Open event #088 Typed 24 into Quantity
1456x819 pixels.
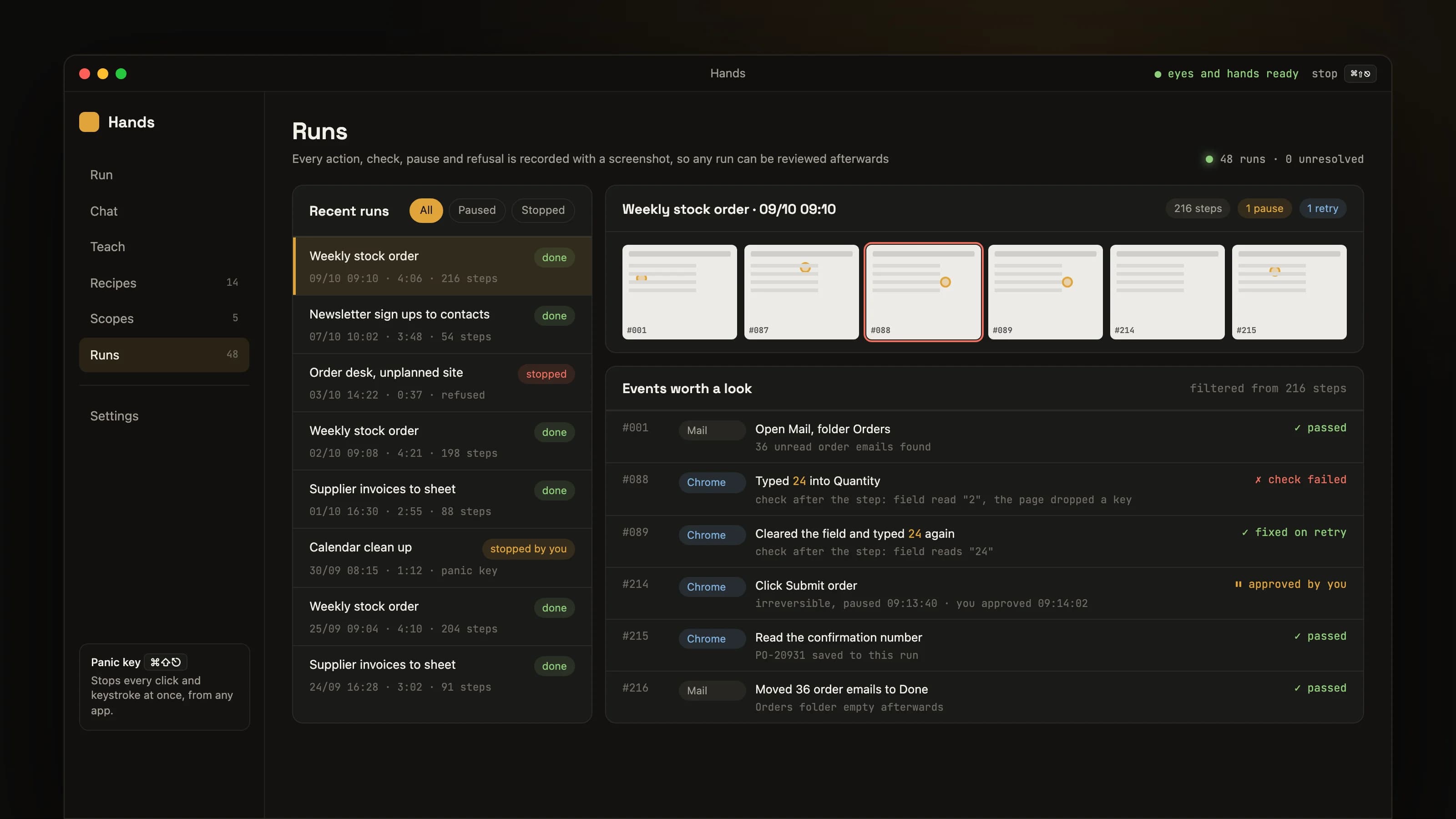coord(984,490)
